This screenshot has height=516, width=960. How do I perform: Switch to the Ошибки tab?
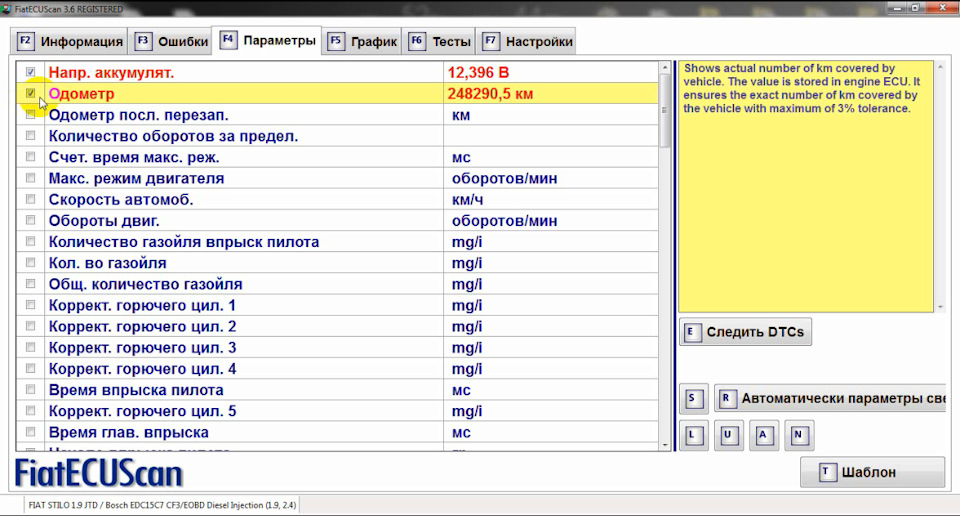171,42
